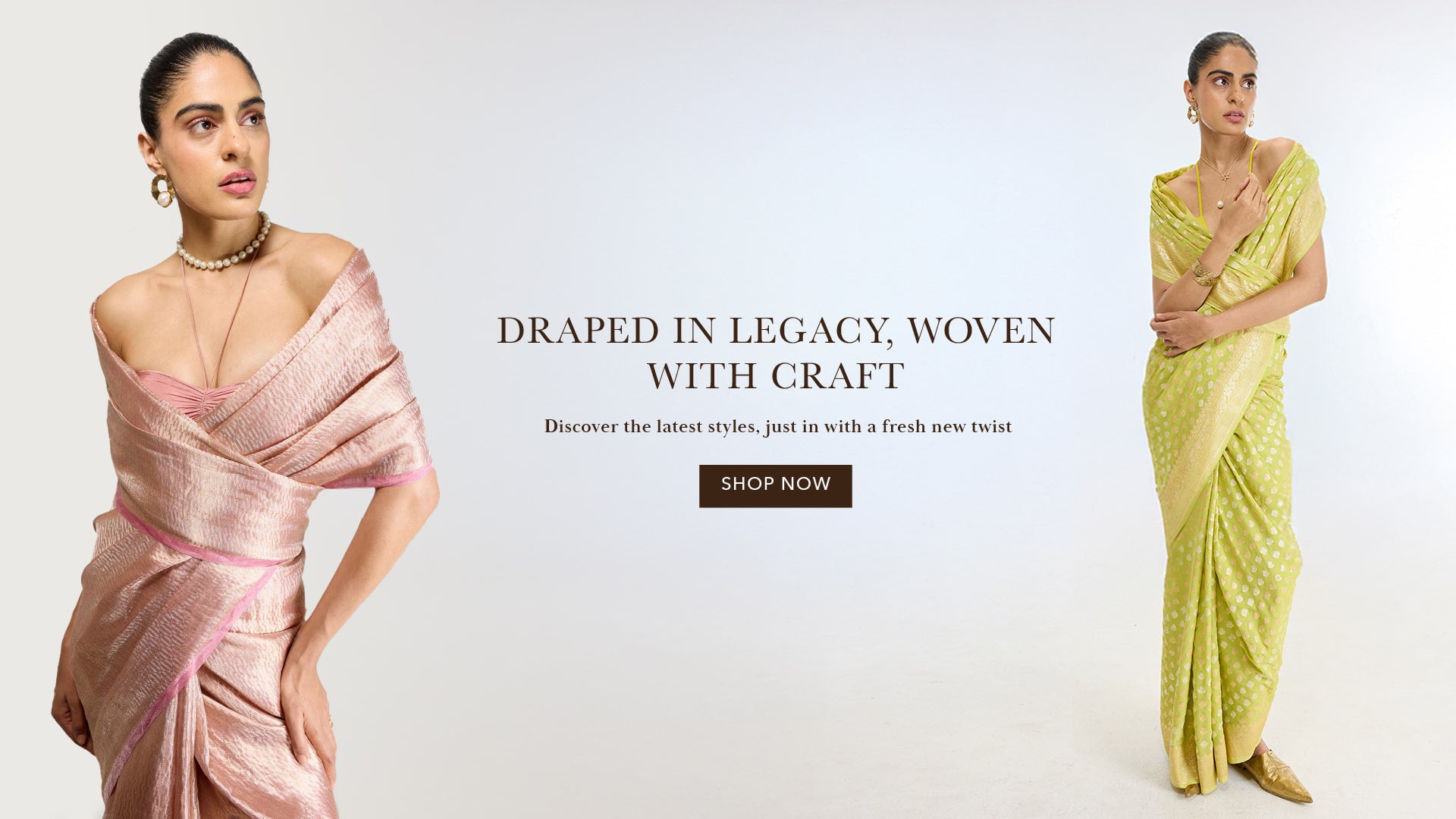Click the 'Draped in Legacy, Woven' headline
The image size is (1456, 819).
776,331
